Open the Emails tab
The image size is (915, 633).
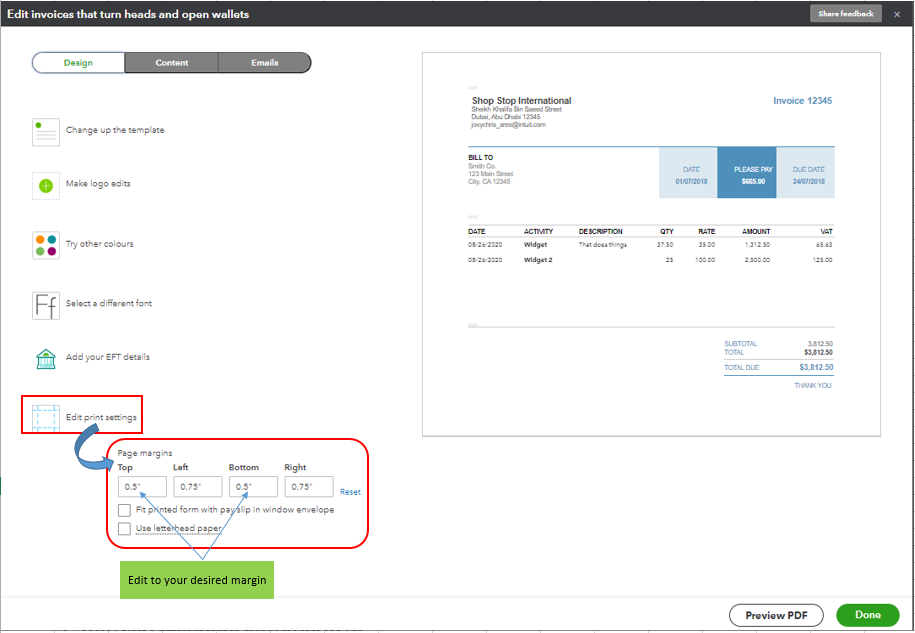pos(265,63)
